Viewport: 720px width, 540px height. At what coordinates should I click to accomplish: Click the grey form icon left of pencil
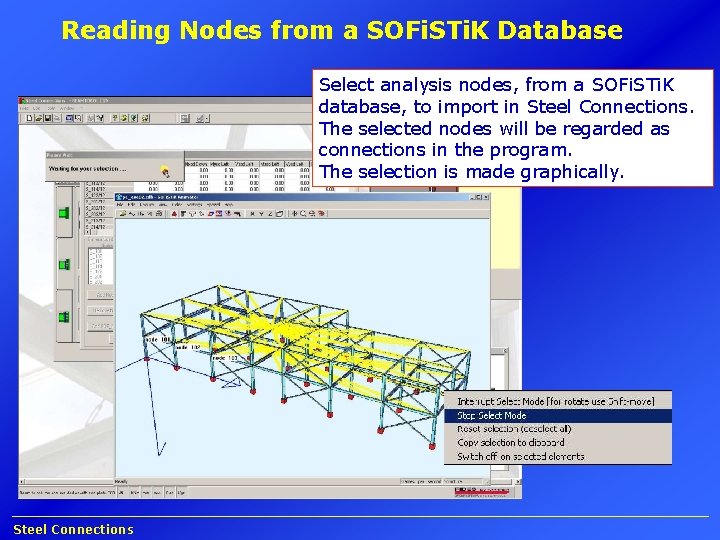185,118
